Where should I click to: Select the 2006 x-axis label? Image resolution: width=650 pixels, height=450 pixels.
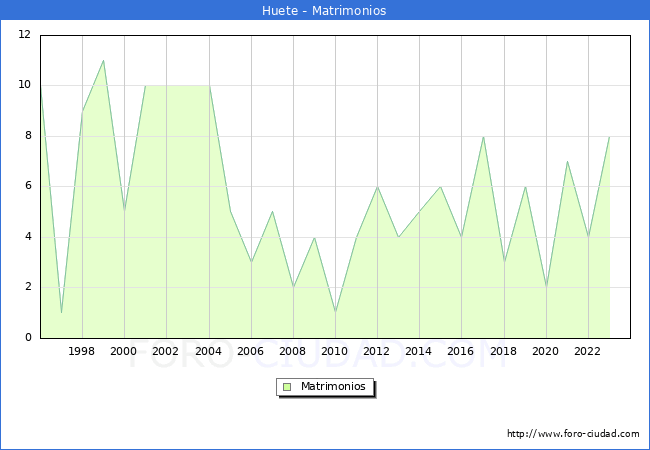(250, 351)
